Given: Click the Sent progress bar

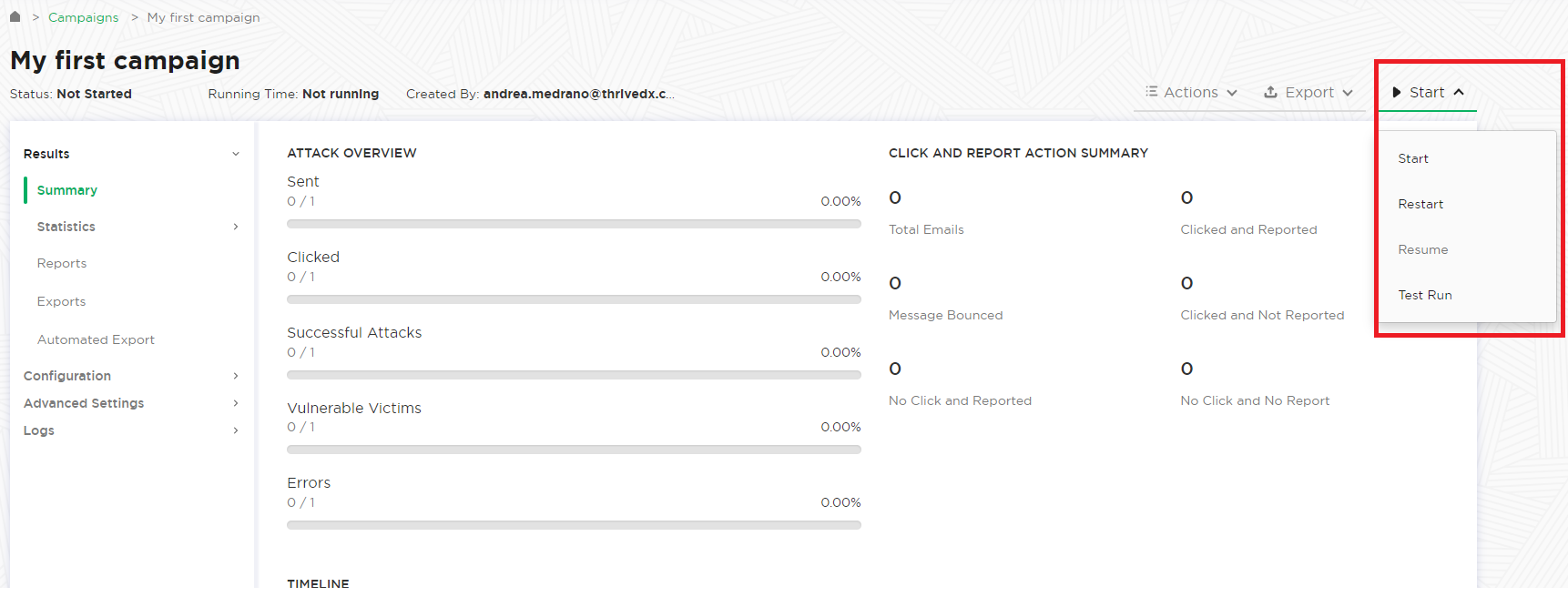Looking at the screenshot, I should (574, 224).
